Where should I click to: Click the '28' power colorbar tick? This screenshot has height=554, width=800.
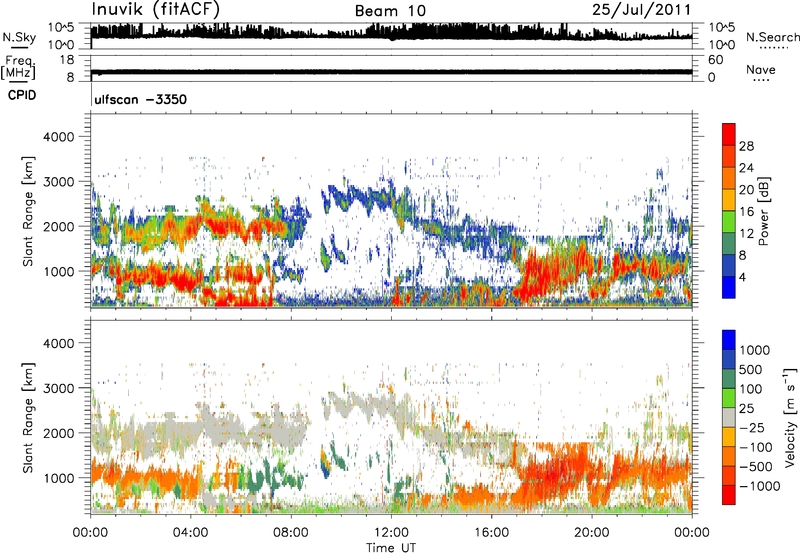pyautogui.click(x=746, y=146)
